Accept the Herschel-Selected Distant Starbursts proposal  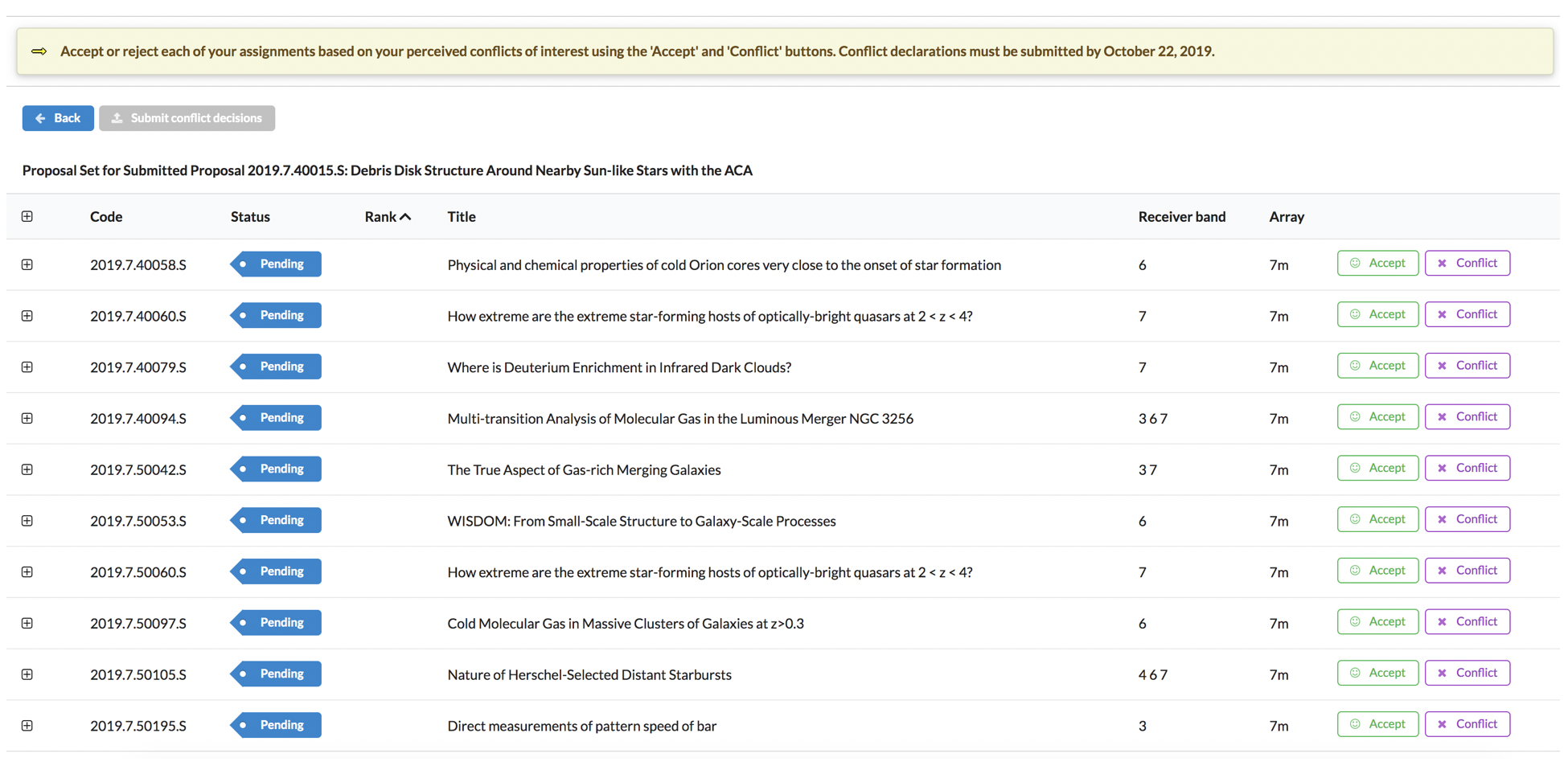1377,673
